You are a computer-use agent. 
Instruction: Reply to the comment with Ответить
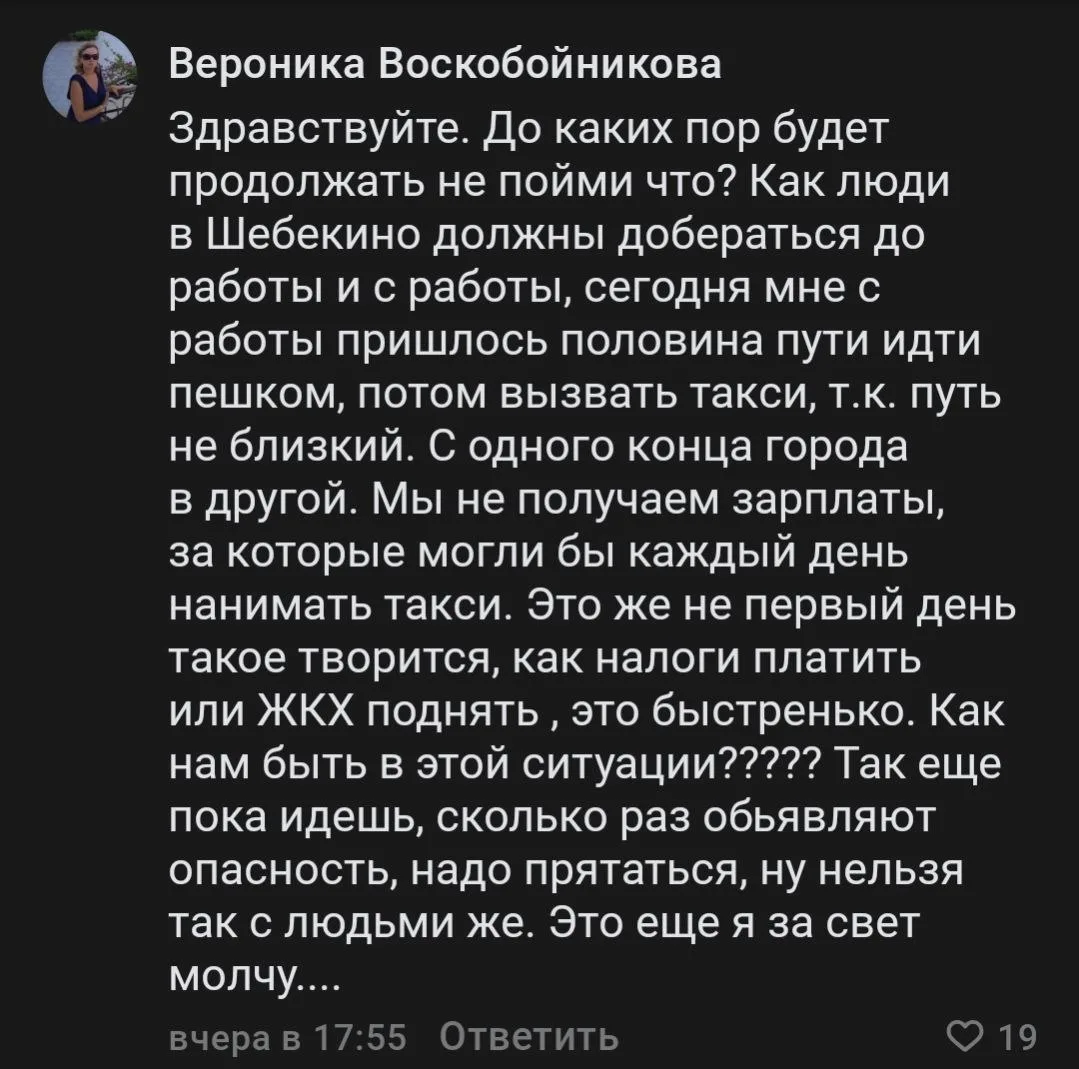529,1036
